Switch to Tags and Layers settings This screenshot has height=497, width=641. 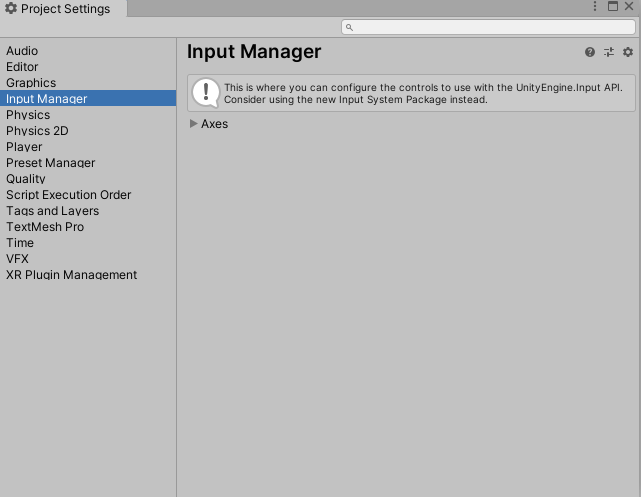tap(52, 211)
